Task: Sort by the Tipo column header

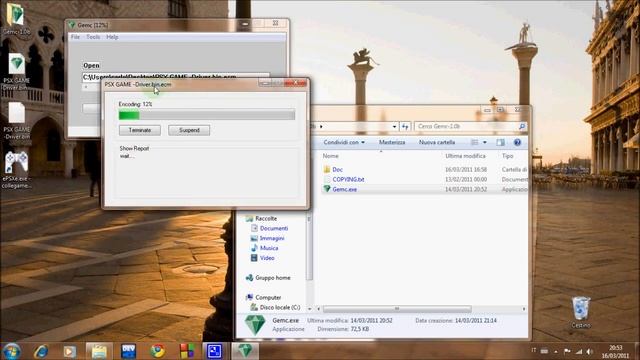Action: click(507, 156)
